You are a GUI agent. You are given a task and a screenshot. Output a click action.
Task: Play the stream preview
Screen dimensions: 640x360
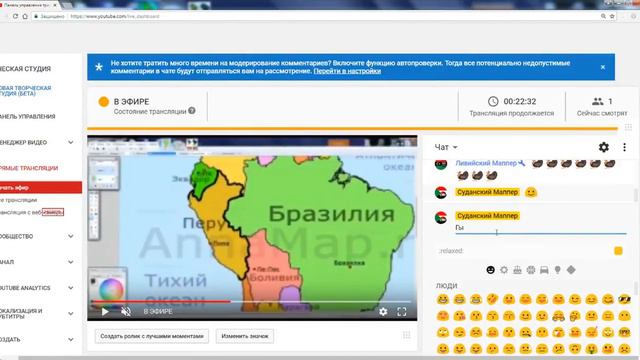click(105, 311)
